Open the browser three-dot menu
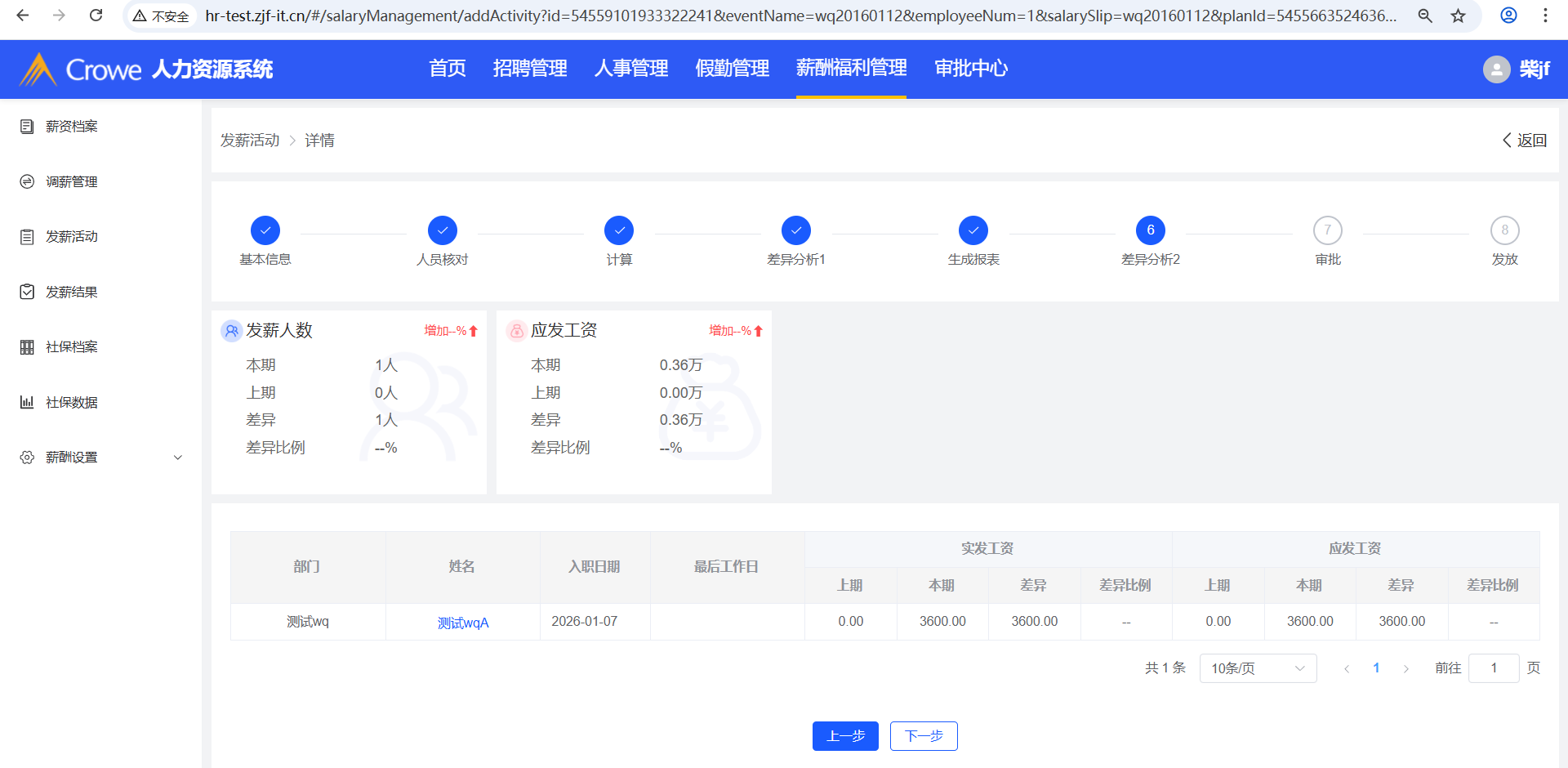The width and height of the screenshot is (1568, 768). pyautogui.click(x=1545, y=16)
